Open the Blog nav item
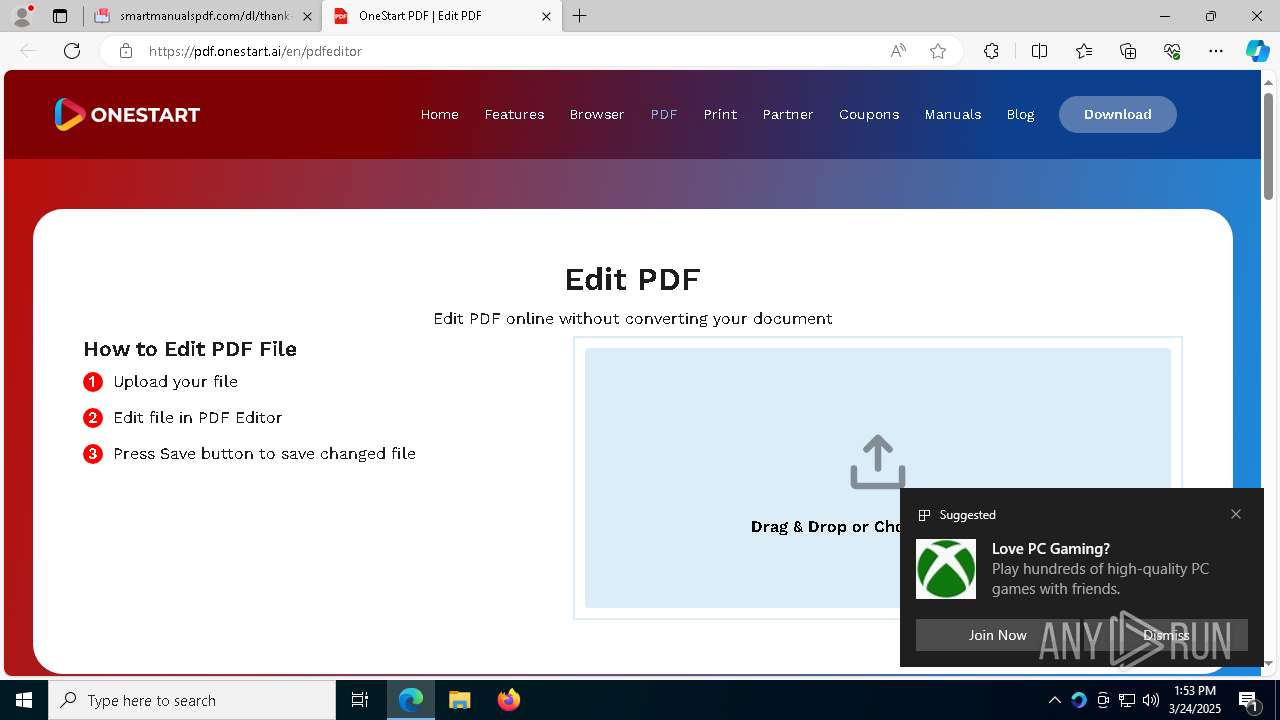Screen dimensions: 1280x720 click(x=1020, y=114)
